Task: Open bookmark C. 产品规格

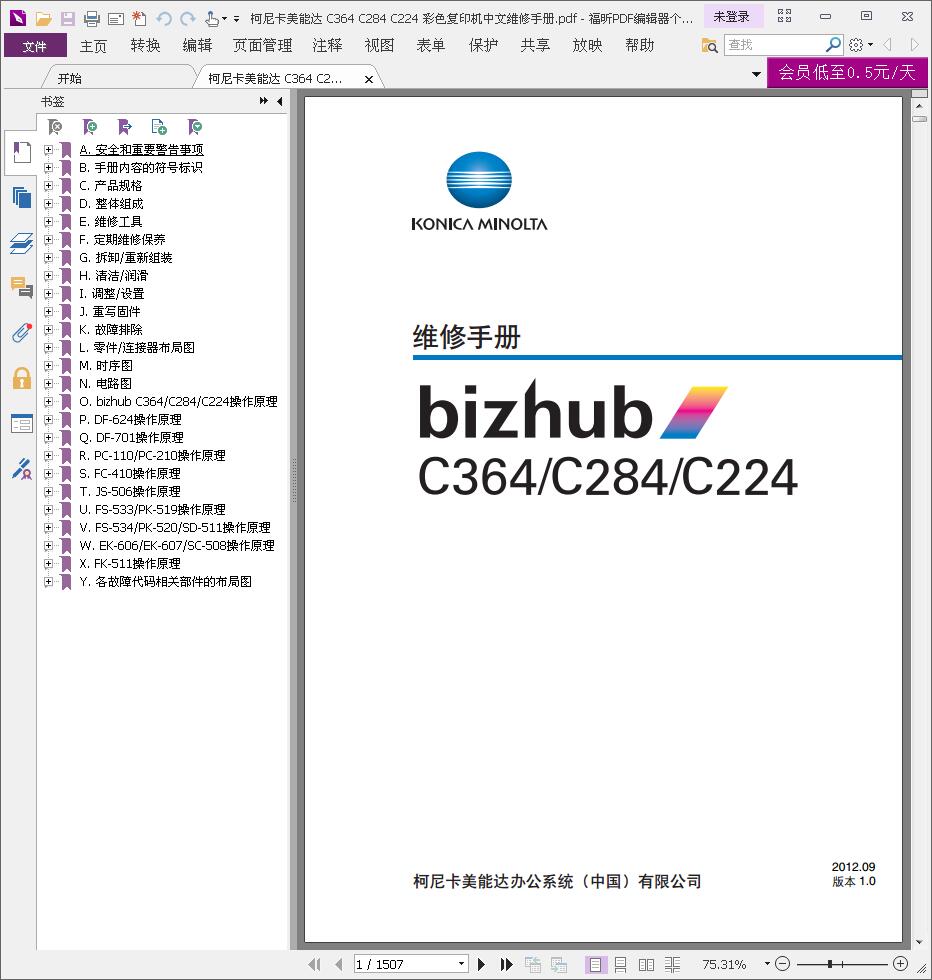Action: click(111, 186)
